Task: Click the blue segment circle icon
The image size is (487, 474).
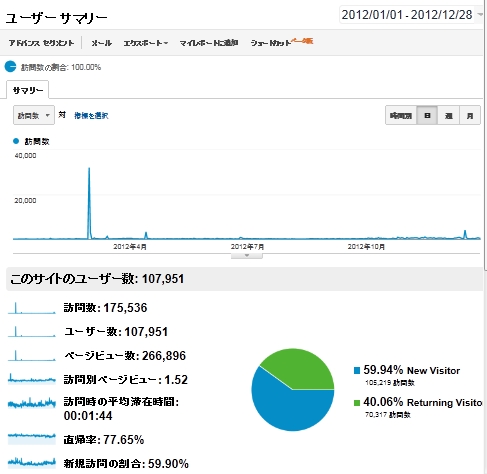Action: tap(10, 67)
